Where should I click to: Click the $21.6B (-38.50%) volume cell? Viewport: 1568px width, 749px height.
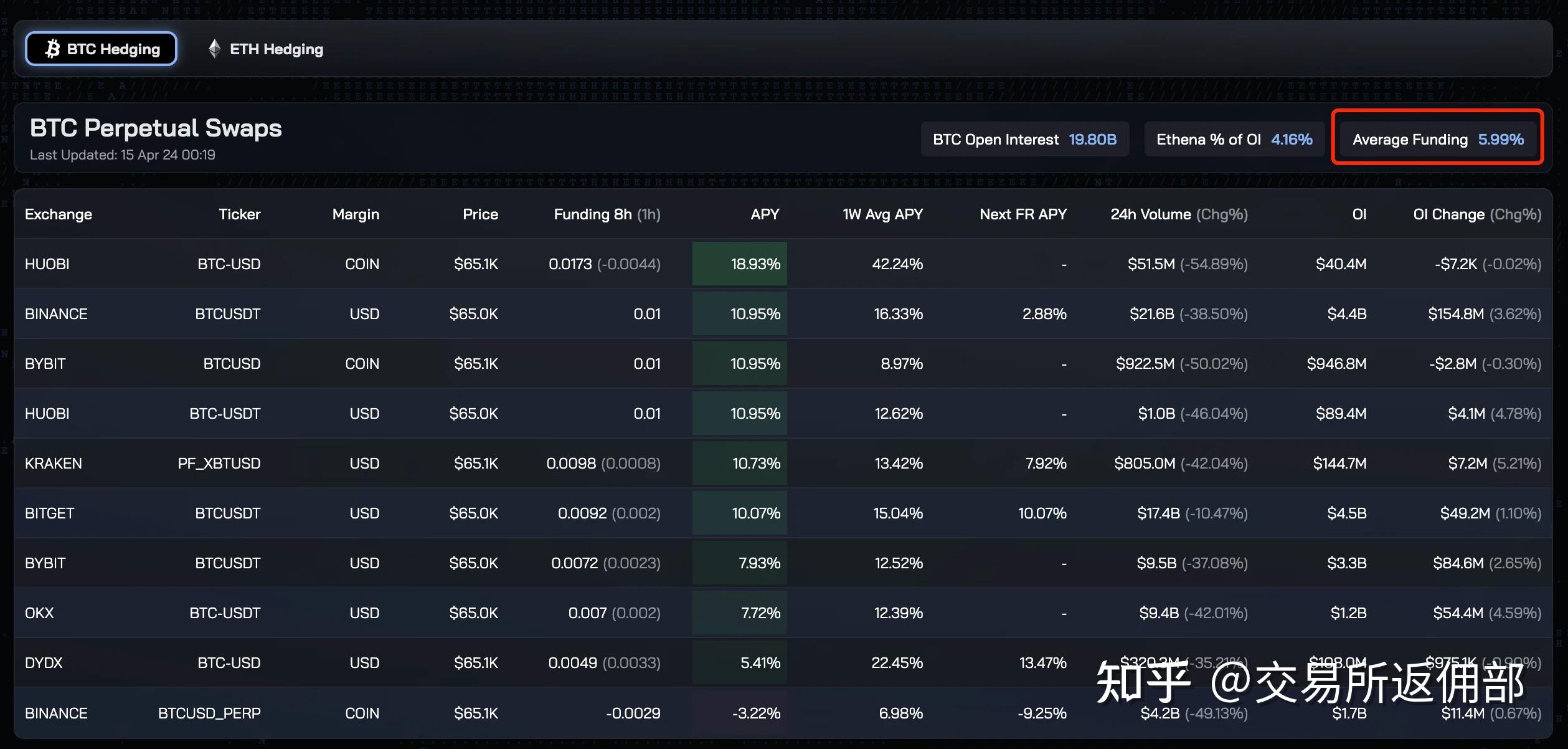[x=1189, y=314]
